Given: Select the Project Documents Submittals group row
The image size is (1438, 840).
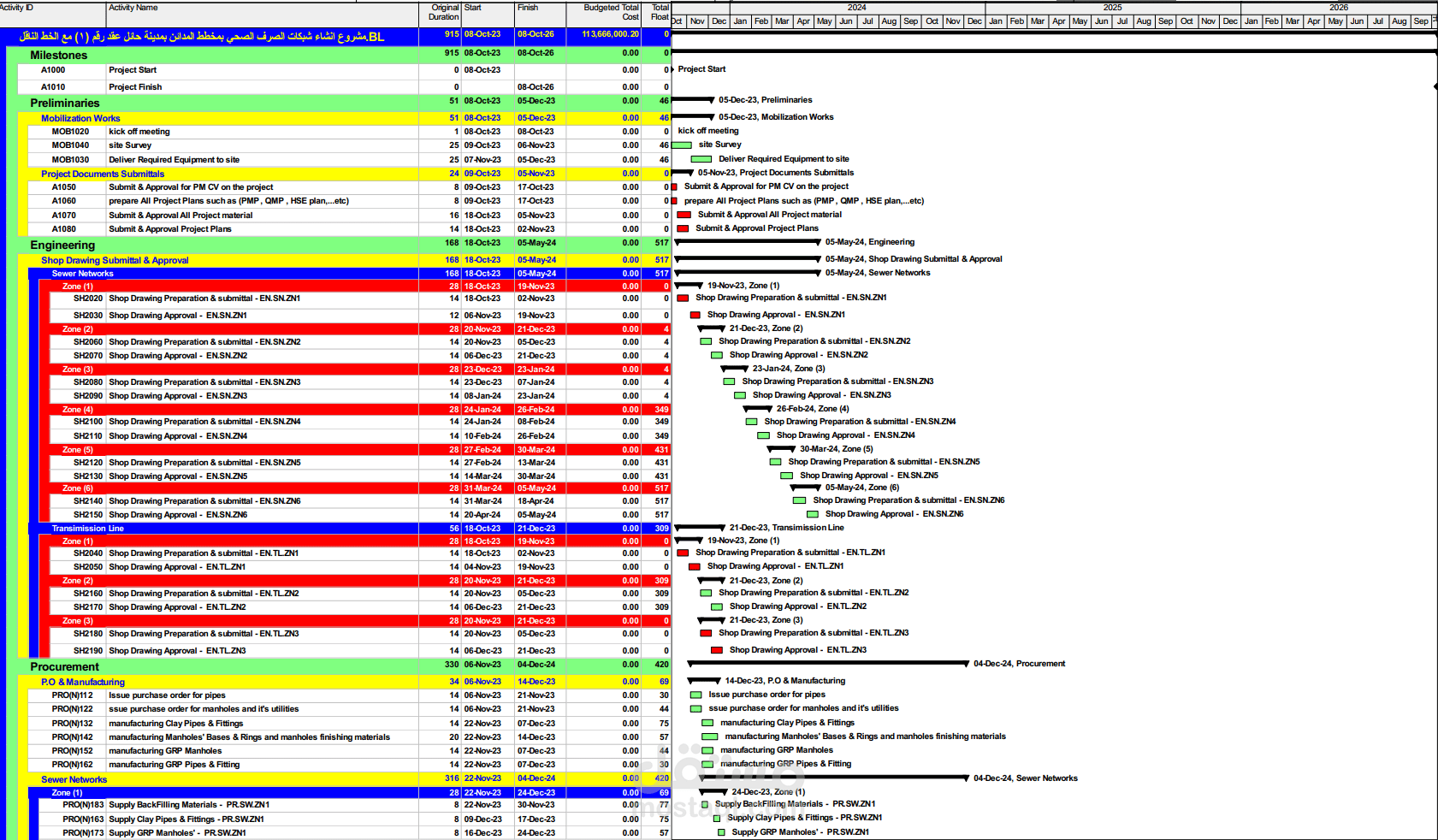Looking at the screenshot, I should click(344, 174).
